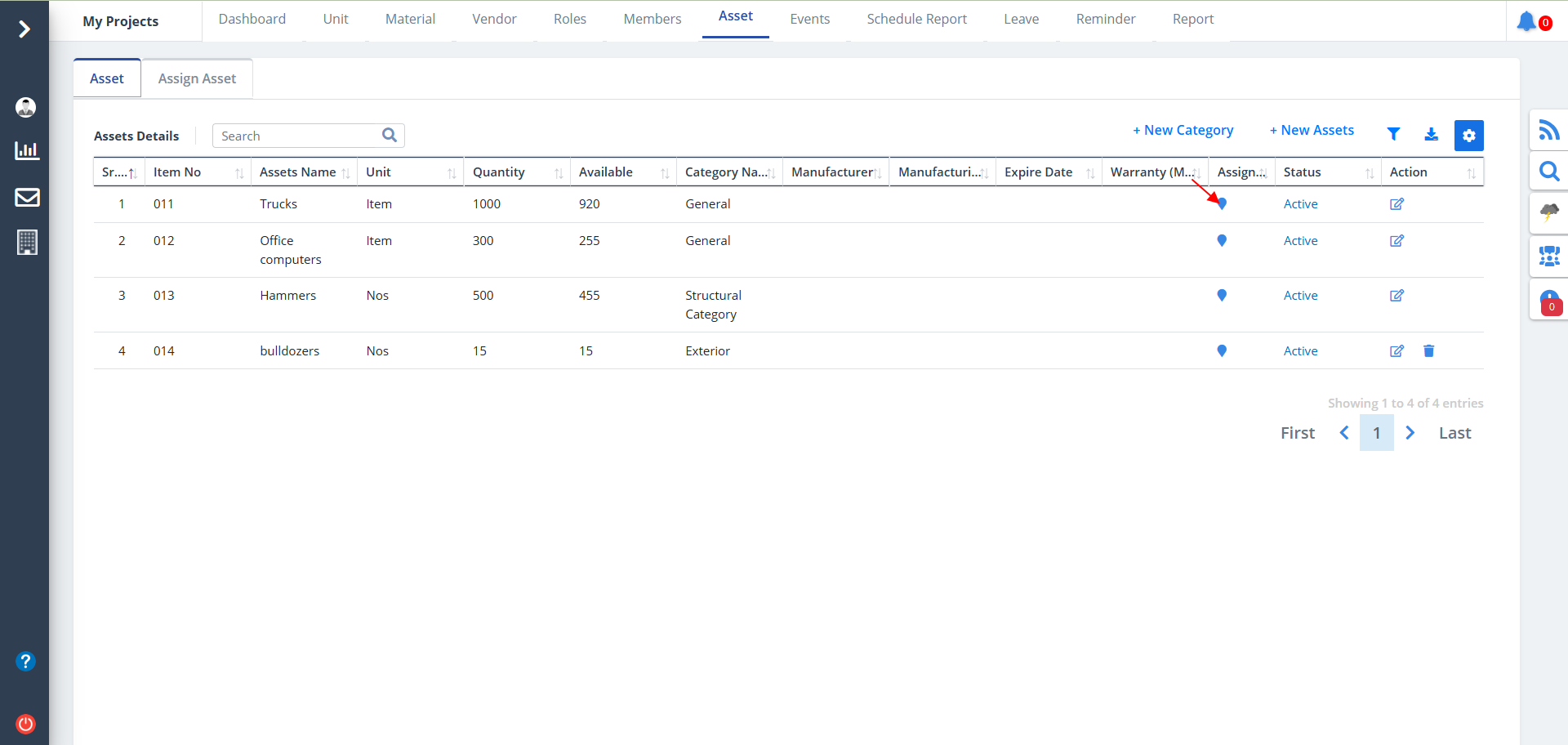Click the + New Category link
Image resolution: width=1568 pixels, height=745 pixels.
click(1183, 131)
